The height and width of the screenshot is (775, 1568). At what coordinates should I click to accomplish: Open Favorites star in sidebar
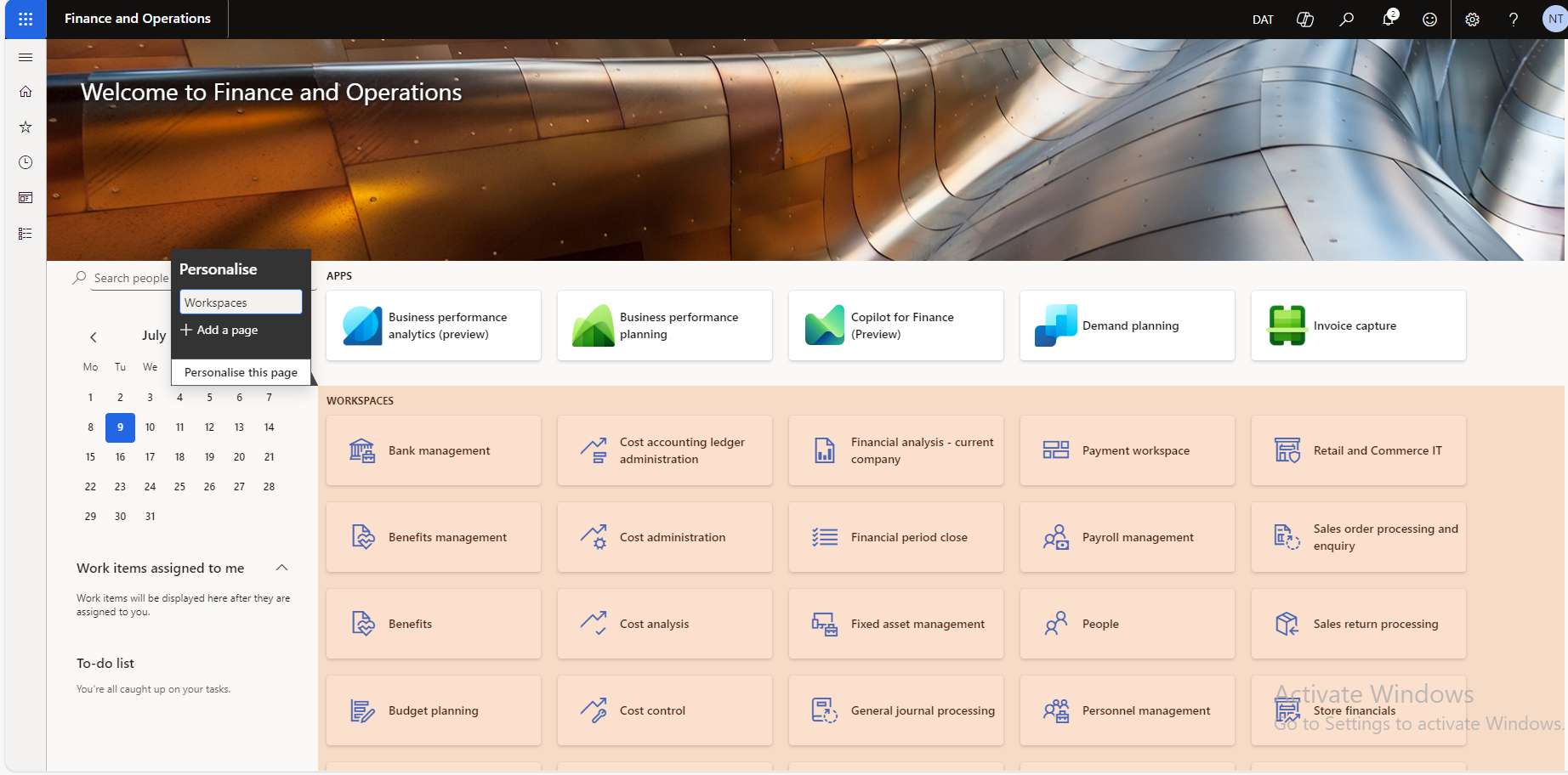(26, 127)
